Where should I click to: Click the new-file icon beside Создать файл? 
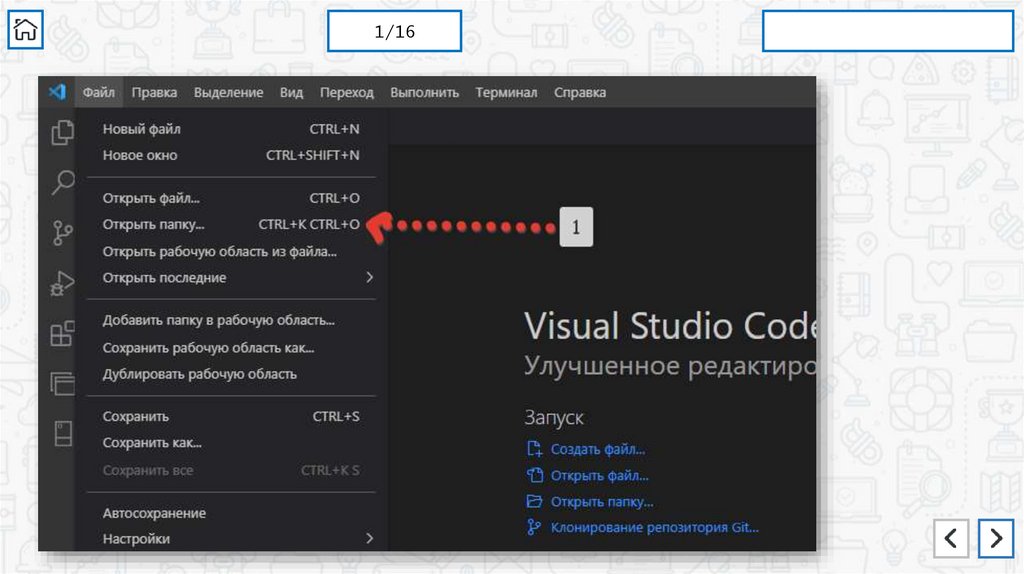pyautogui.click(x=534, y=449)
